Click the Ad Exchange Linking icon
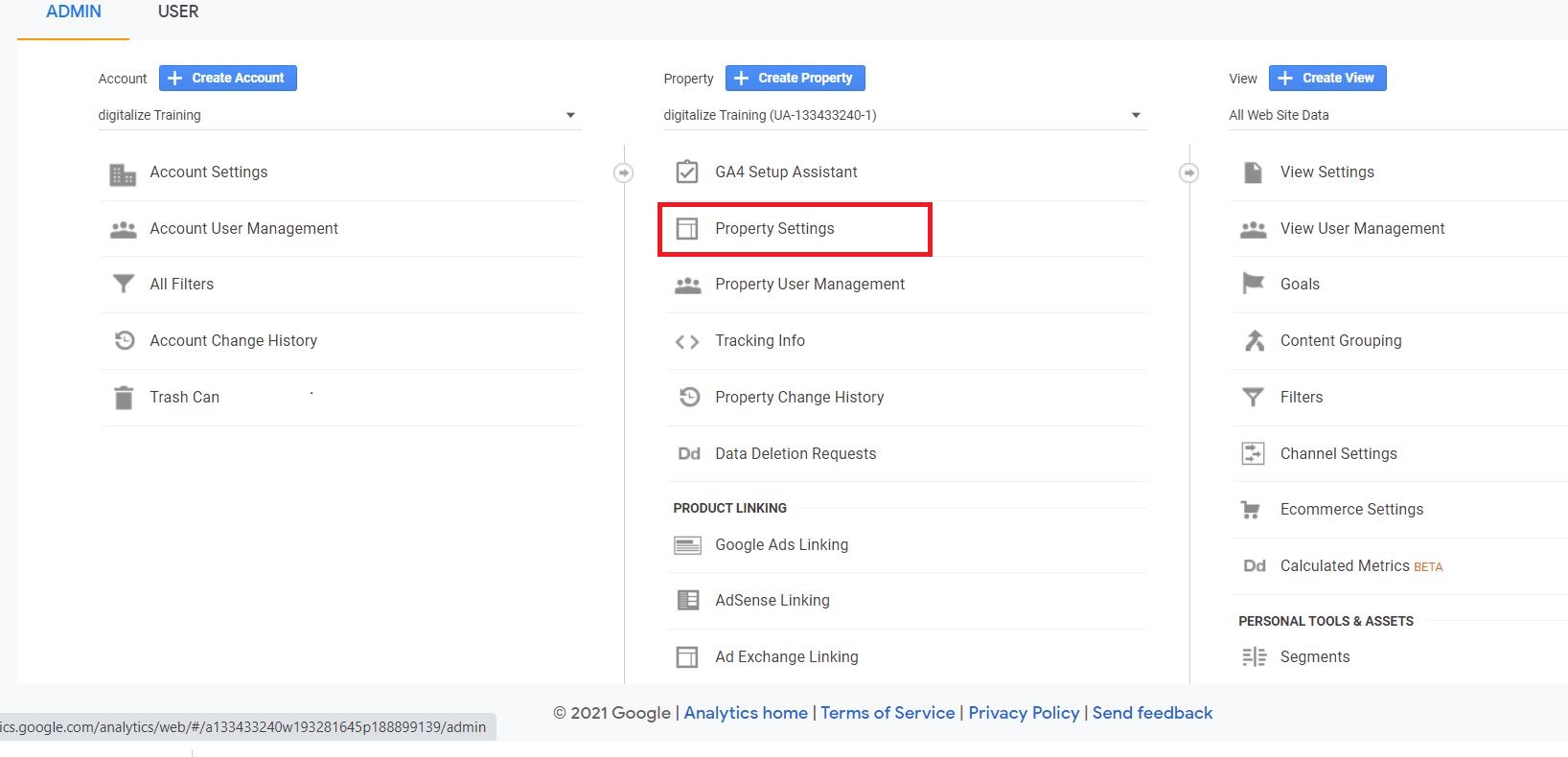This screenshot has width=1568, height=757. [x=687, y=657]
